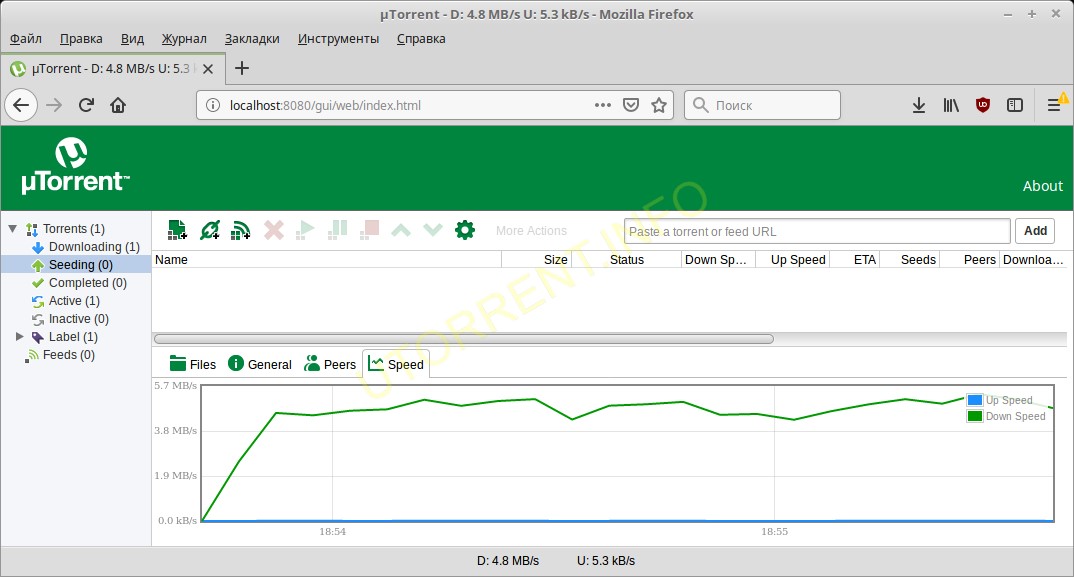Viewport: 1074px width, 577px height.
Task: Select Active (1) in the sidebar
Action: click(x=74, y=301)
